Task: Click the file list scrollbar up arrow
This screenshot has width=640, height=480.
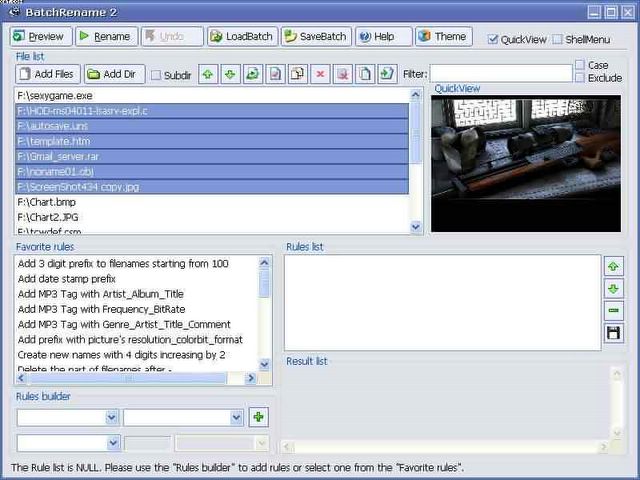Action: (416, 95)
